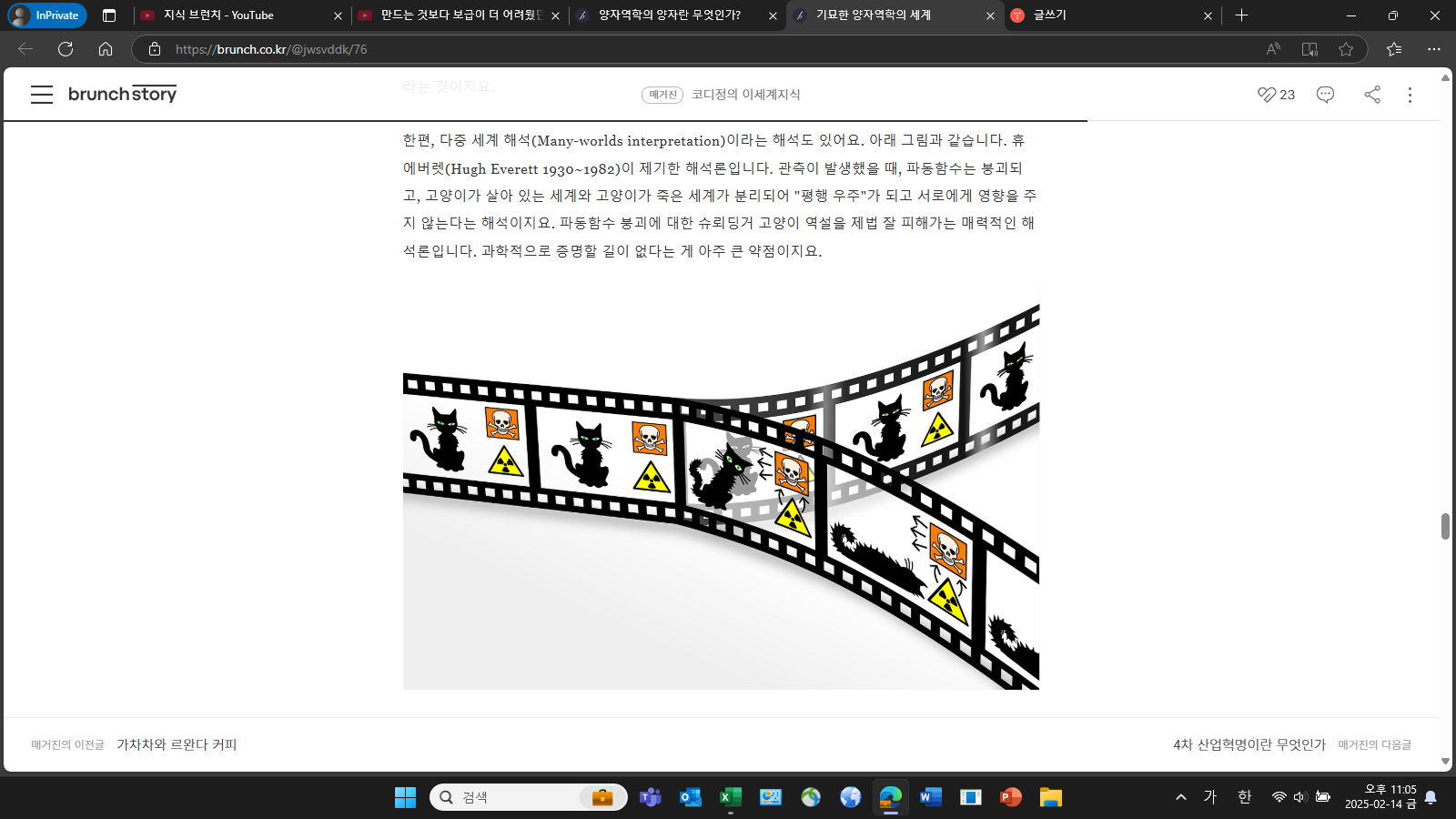
Task: Switch to 글쓰기 tab
Action: tap(1111, 15)
